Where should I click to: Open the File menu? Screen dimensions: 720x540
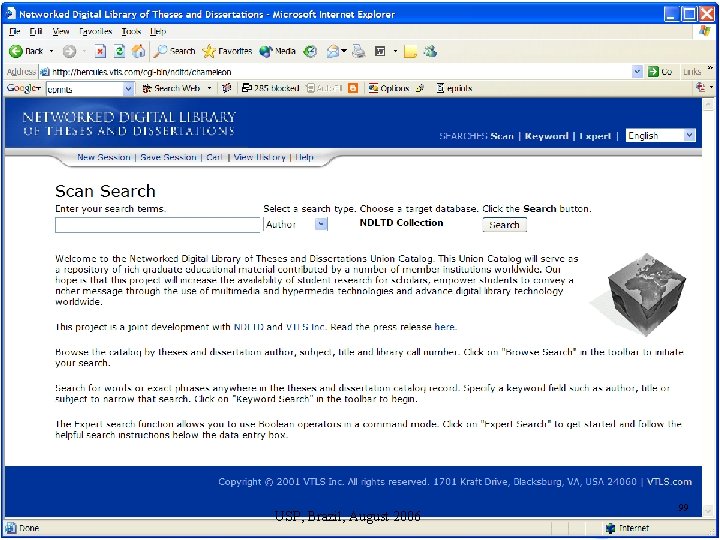(15, 32)
